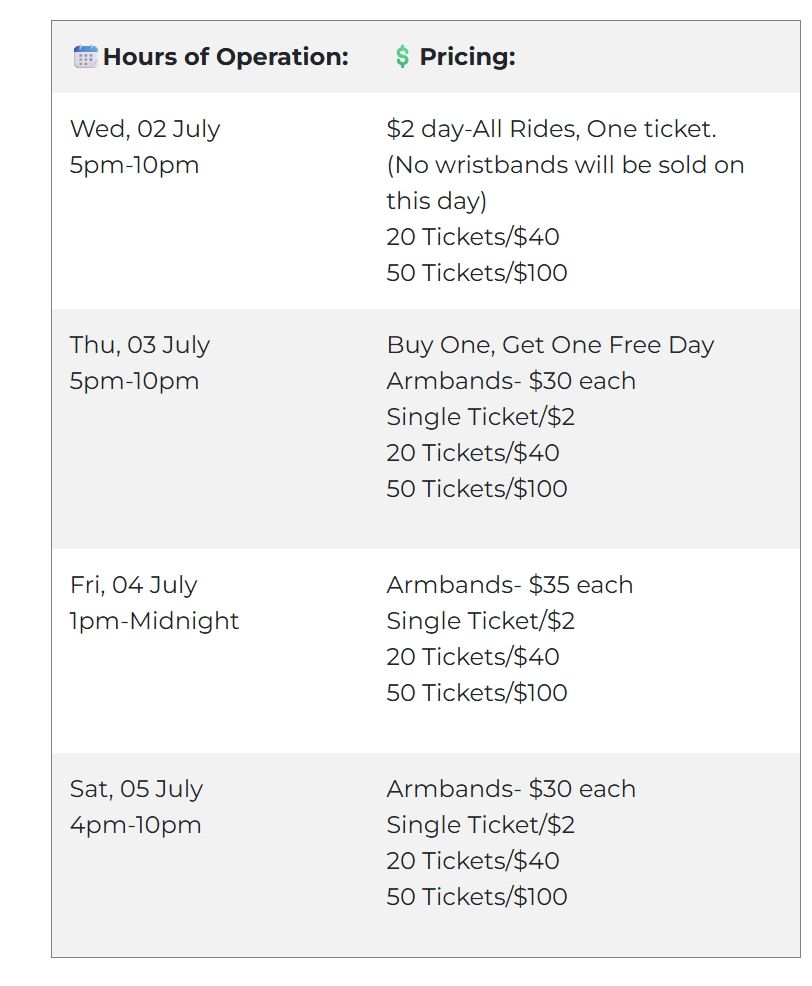This screenshot has height=986, width=812.
Task: Select the Hours of Operation heading
Action: [x=226, y=57]
